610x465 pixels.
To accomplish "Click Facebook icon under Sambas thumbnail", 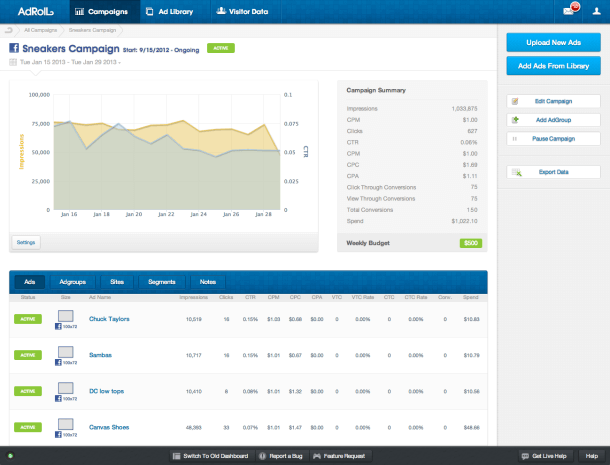I will click(58, 362).
